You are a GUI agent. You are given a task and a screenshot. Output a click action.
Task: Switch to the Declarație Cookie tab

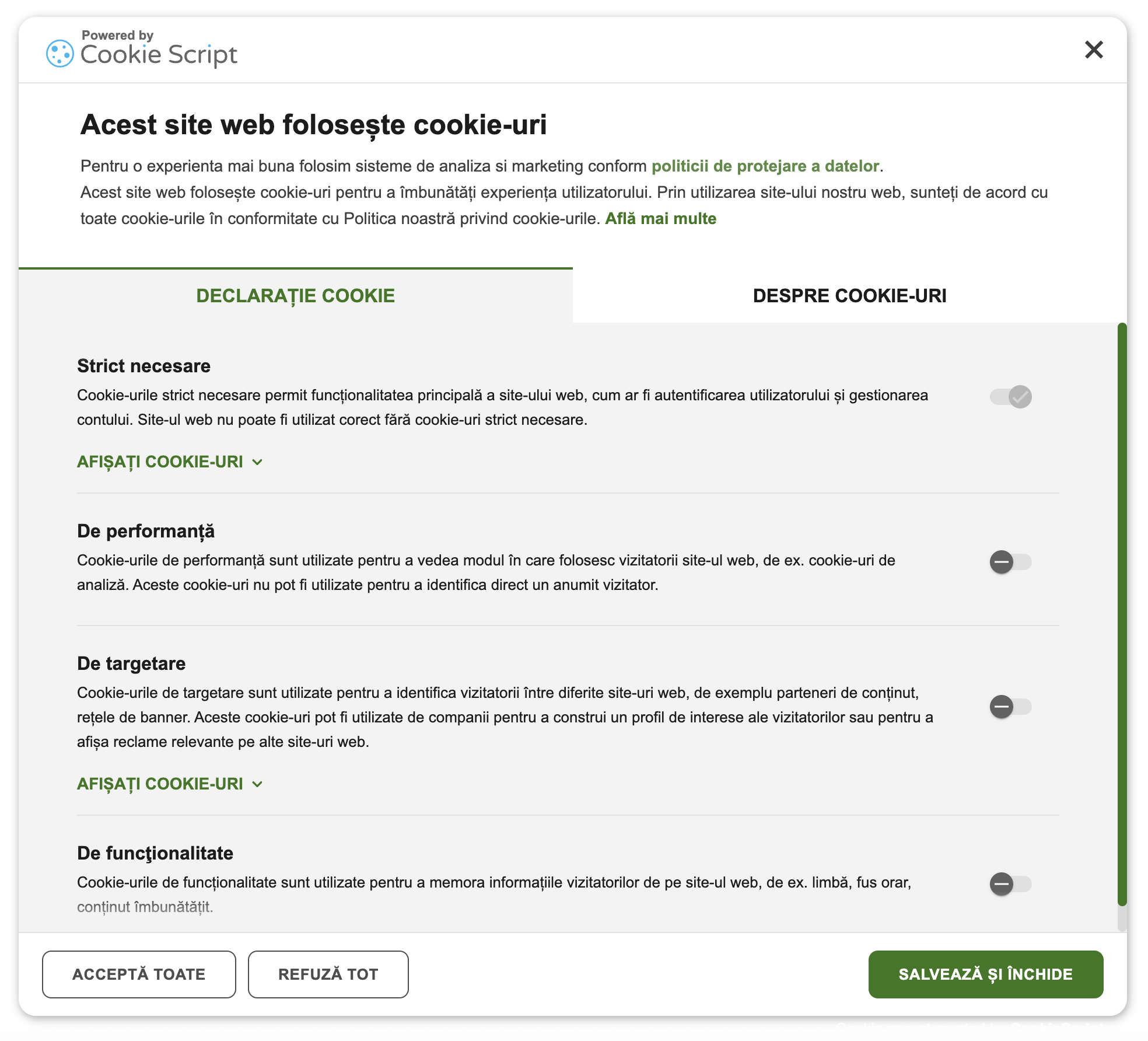295,296
